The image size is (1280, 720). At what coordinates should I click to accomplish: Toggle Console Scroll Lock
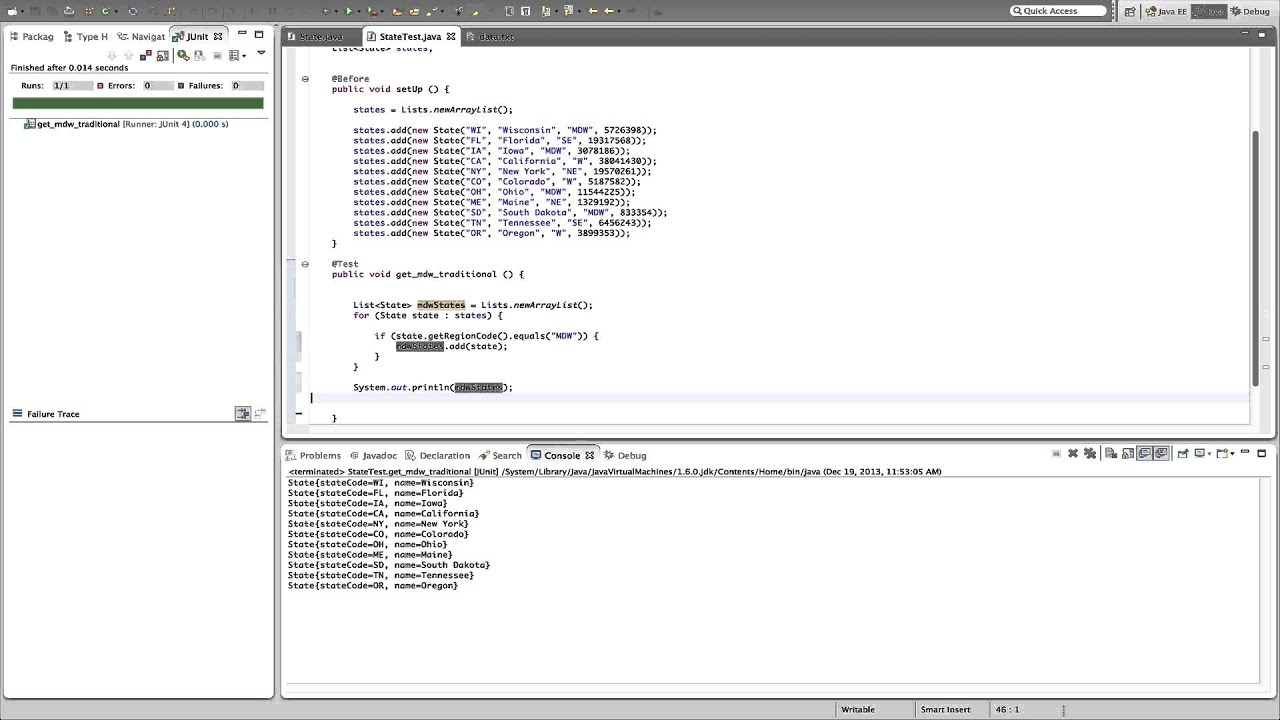coord(1128,453)
